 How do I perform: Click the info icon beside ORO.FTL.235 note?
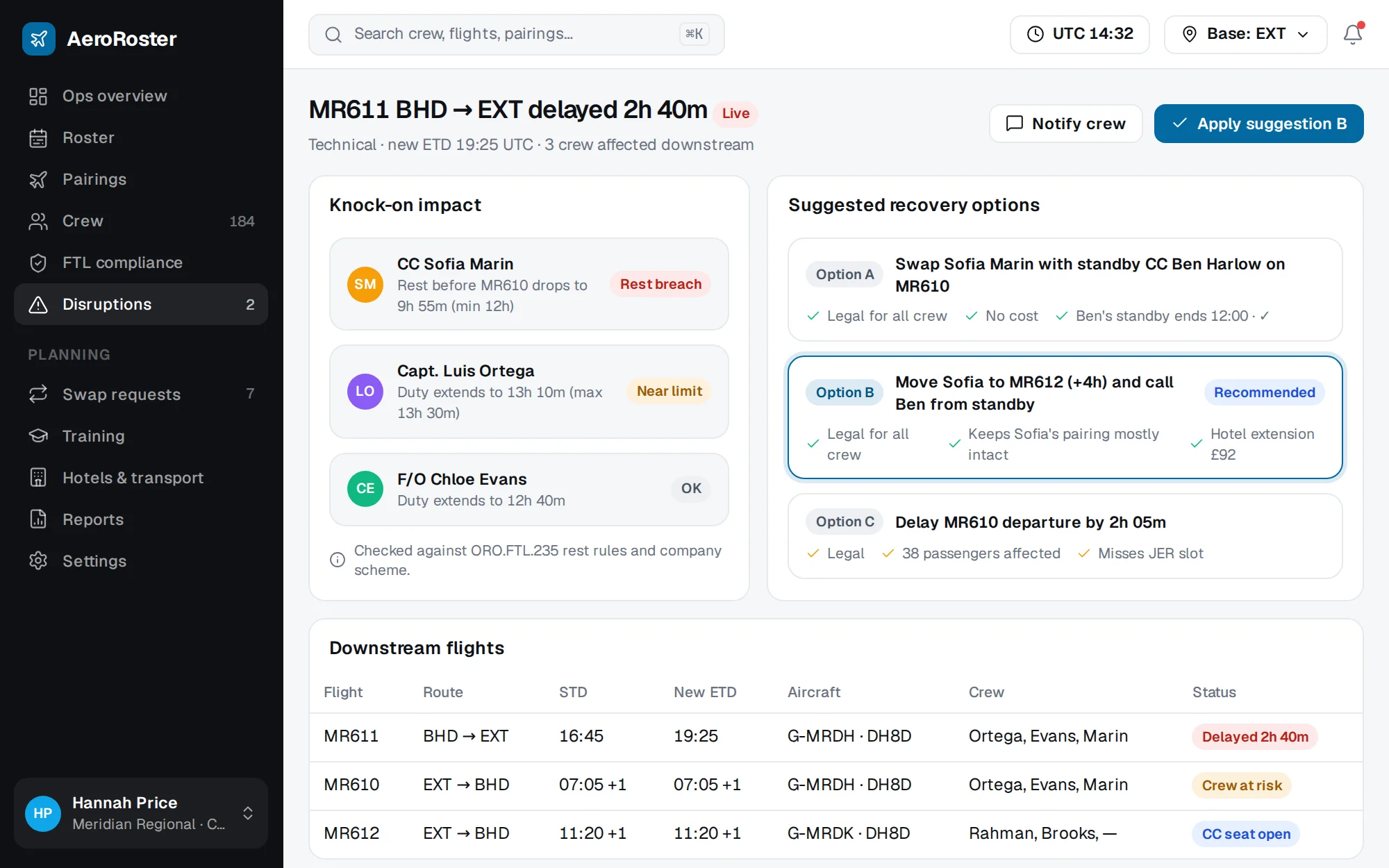[338, 560]
